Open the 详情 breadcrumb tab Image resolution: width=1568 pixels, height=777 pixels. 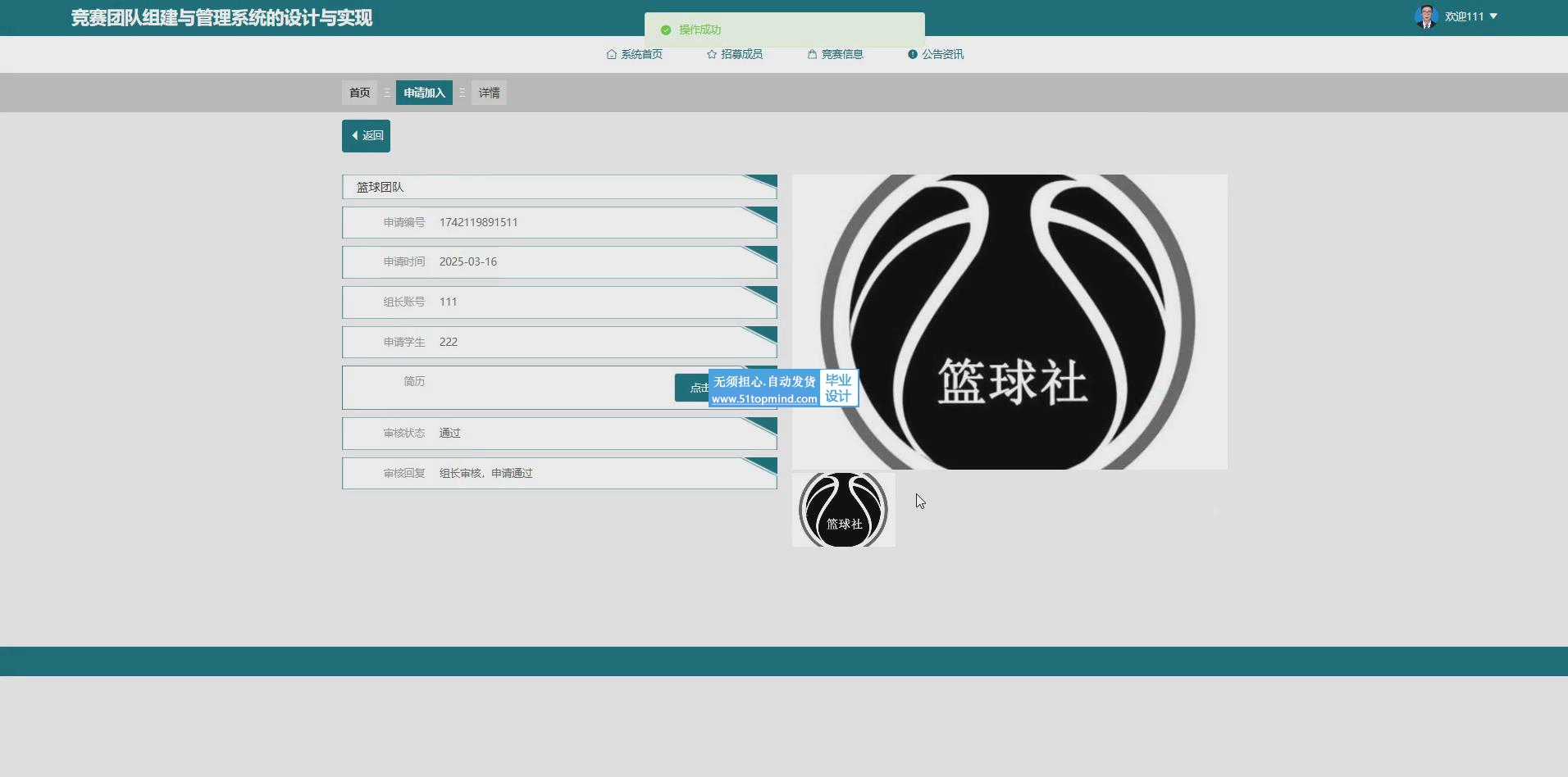pyautogui.click(x=489, y=93)
